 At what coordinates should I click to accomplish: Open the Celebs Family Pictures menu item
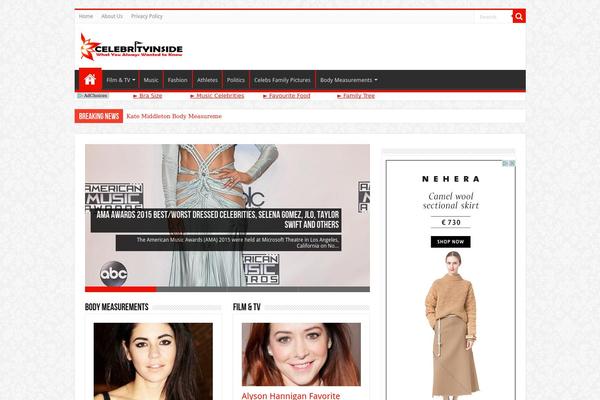282,80
